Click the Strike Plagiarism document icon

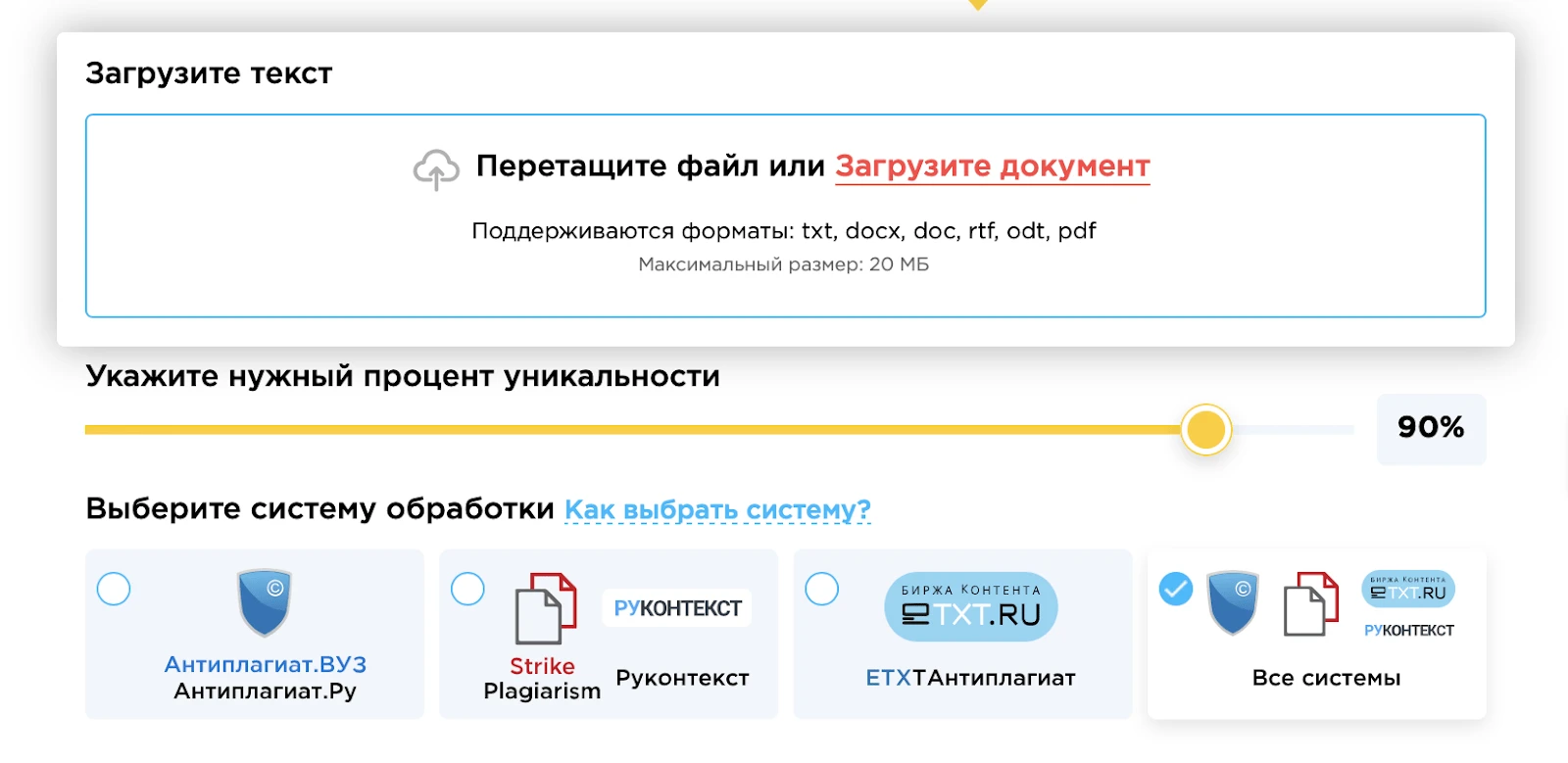[x=546, y=608]
